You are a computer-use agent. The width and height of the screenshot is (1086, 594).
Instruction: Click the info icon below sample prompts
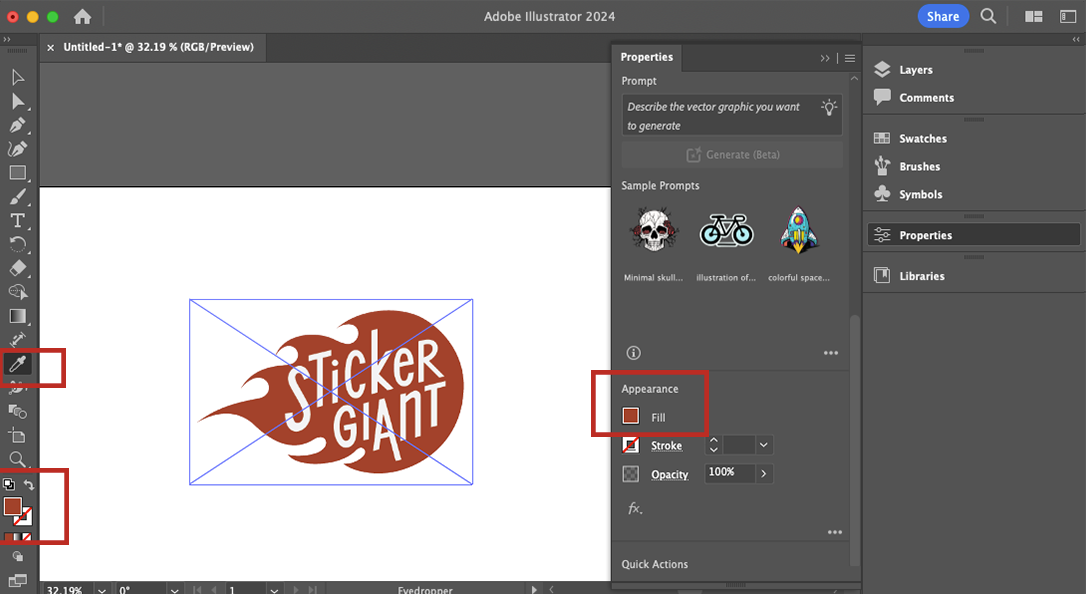pyautogui.click(x=633, y=353)
